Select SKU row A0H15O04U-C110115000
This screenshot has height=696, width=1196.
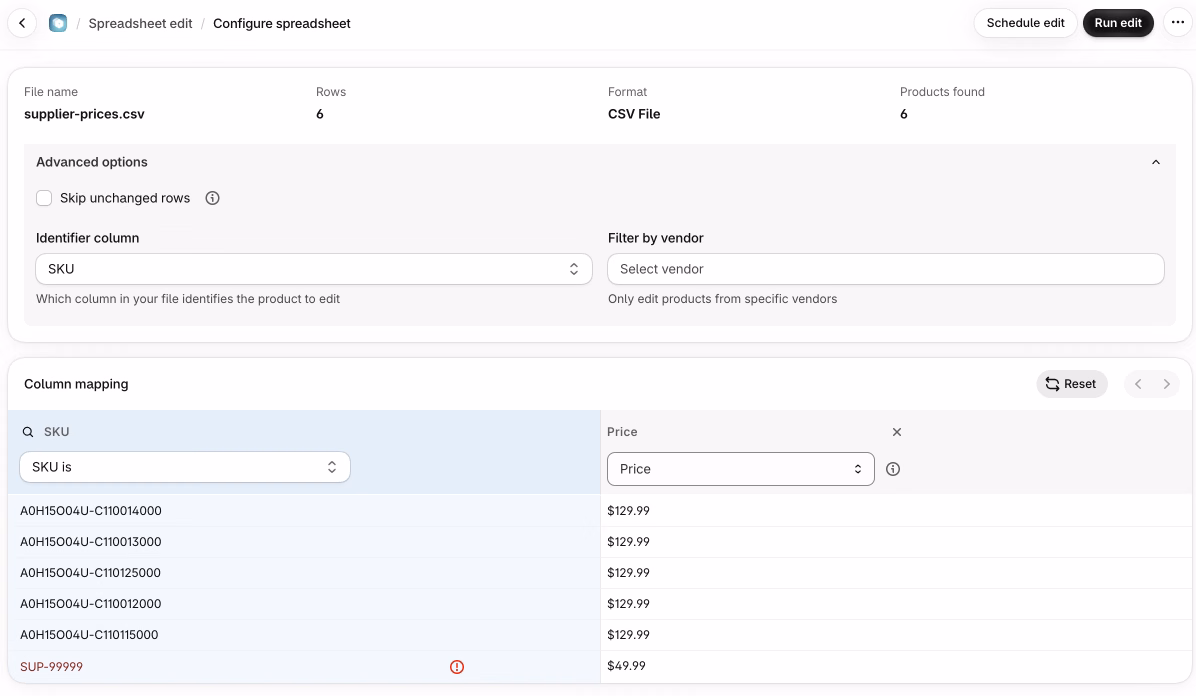[x=89, y=635]
